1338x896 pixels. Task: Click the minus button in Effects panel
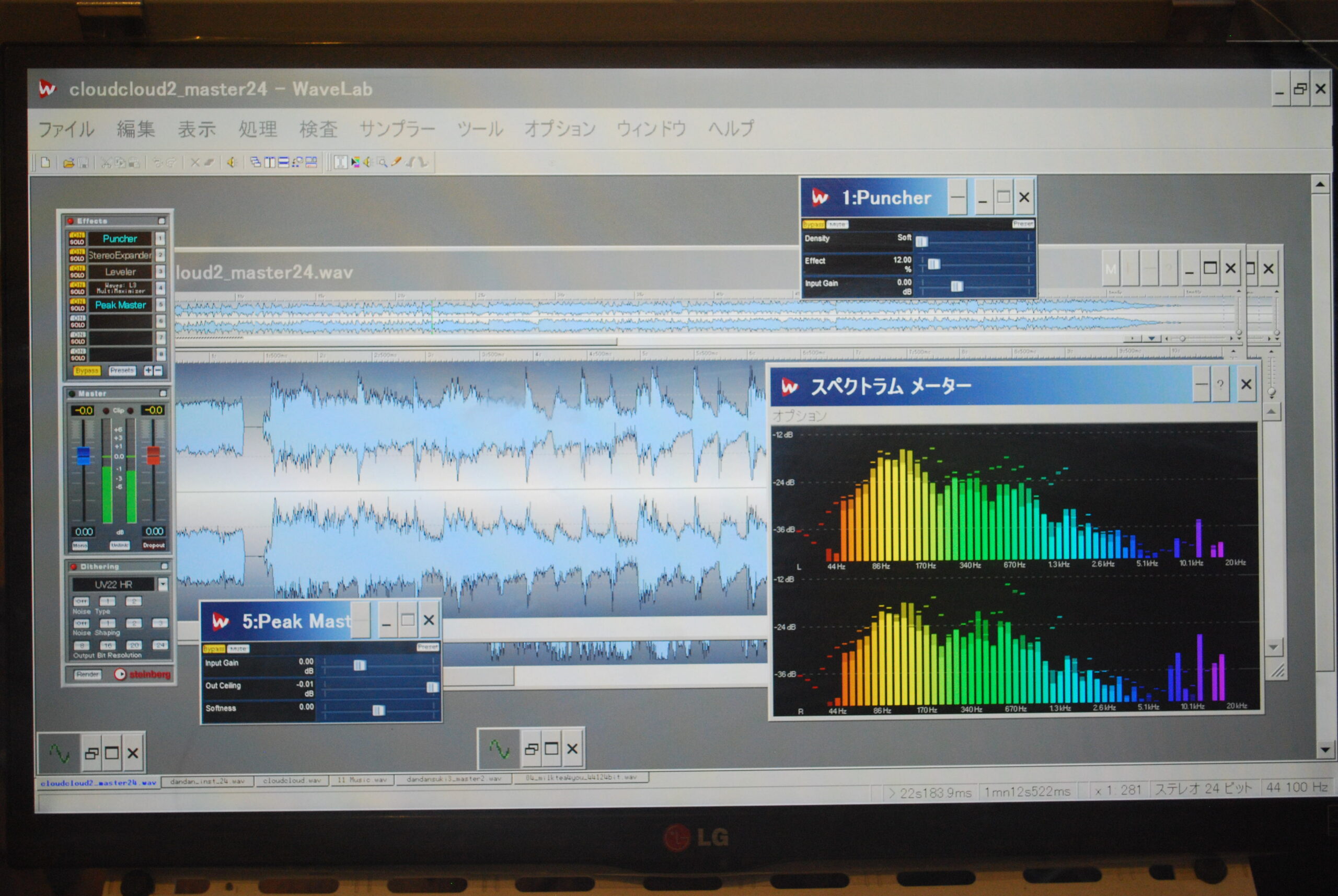click(158, 371)
